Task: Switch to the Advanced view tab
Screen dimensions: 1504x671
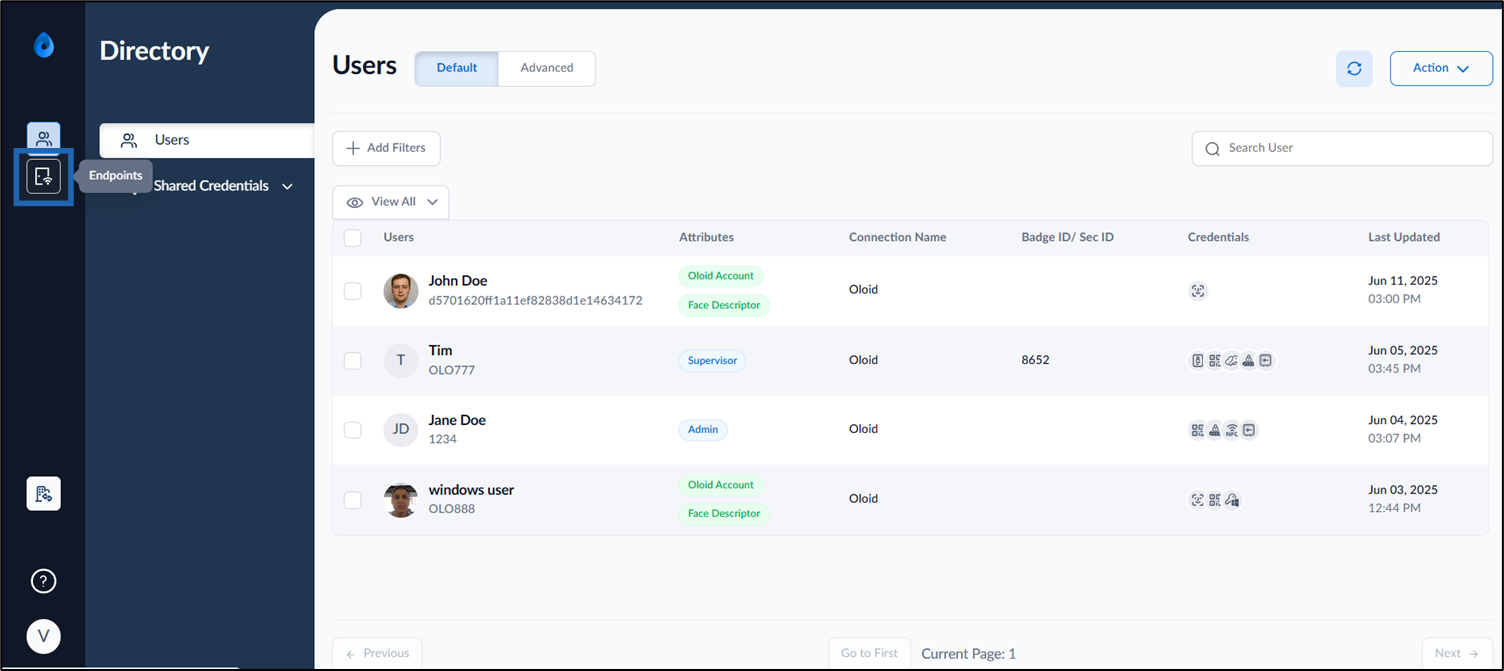Action: 547,68
